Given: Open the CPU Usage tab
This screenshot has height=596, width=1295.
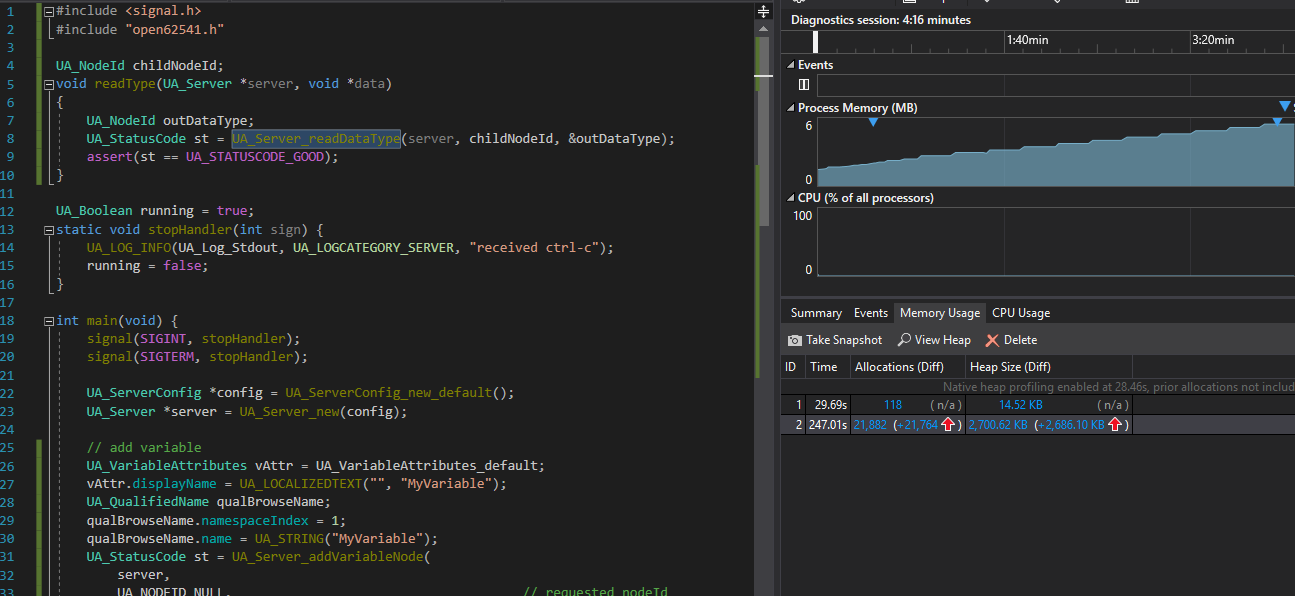Looking at the screenshot, I should (1021, 313).
